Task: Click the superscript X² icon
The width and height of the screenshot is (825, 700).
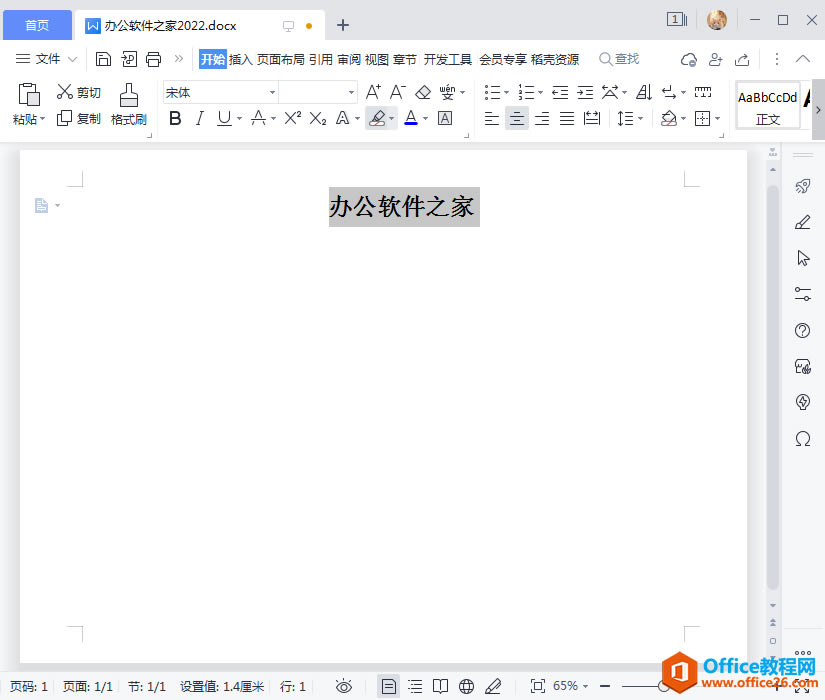Action: [x=292, y=118]
